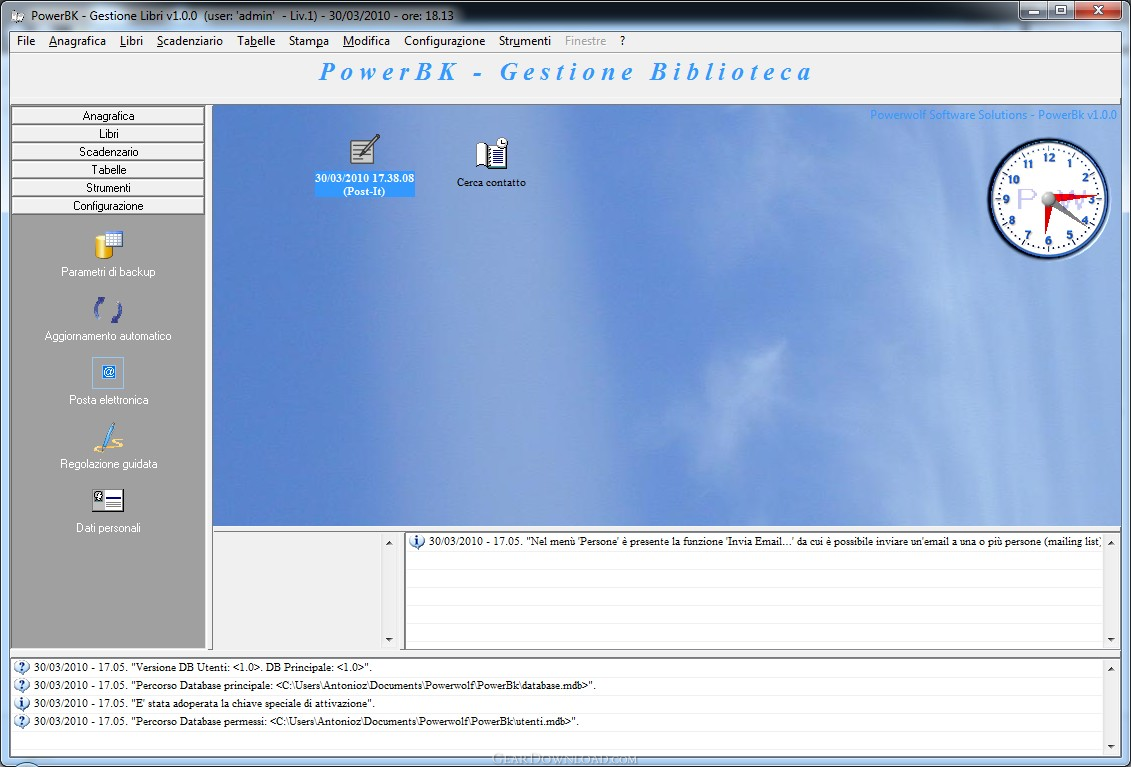The image size is (1131, 767).
Task: Open the ? help menu
Action: point(622,41)
